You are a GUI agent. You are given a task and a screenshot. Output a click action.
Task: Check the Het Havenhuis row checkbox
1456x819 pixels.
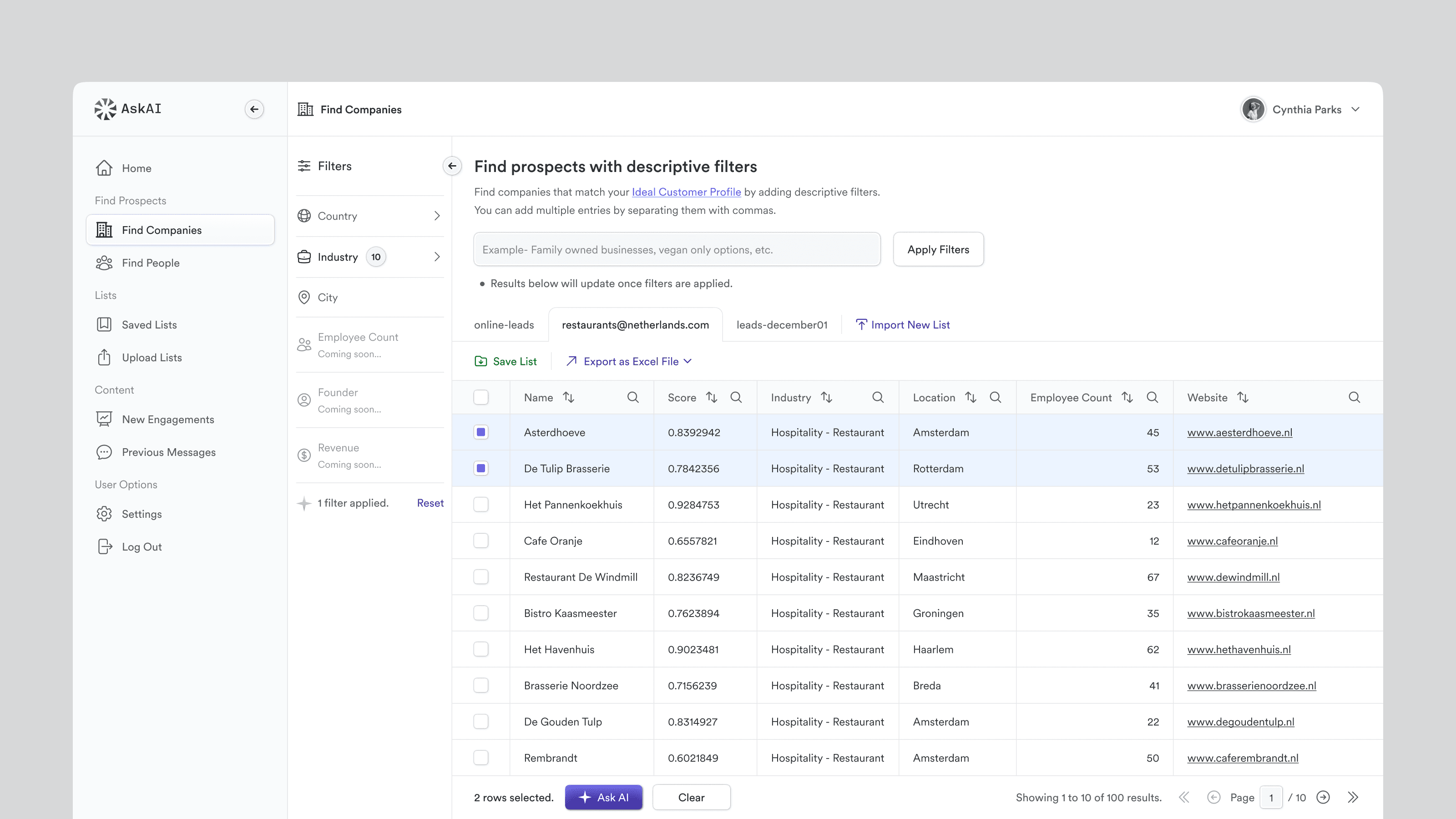pos(481,649)
